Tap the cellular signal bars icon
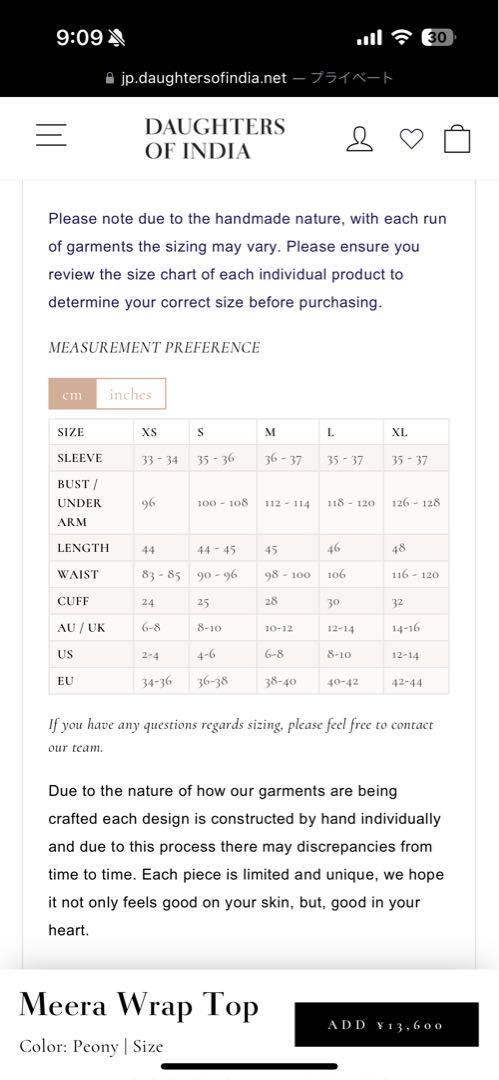 coord(369,38)
